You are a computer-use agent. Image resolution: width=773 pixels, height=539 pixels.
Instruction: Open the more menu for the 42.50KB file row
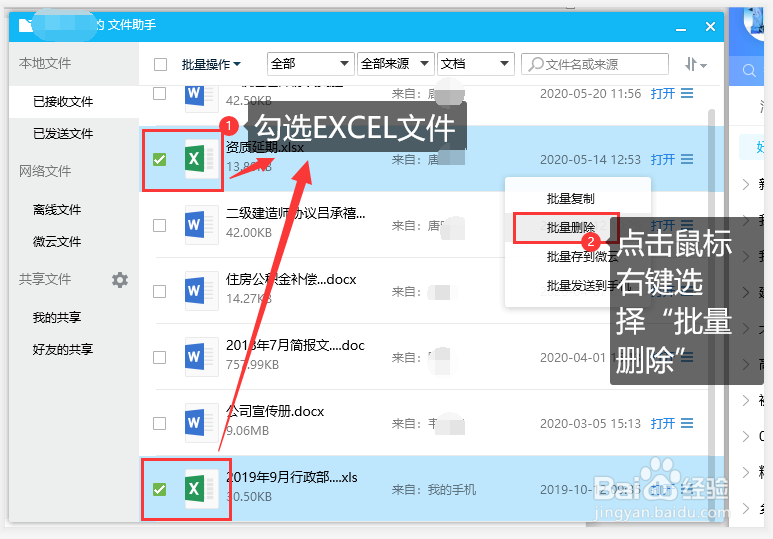click(x=687, y=93)
